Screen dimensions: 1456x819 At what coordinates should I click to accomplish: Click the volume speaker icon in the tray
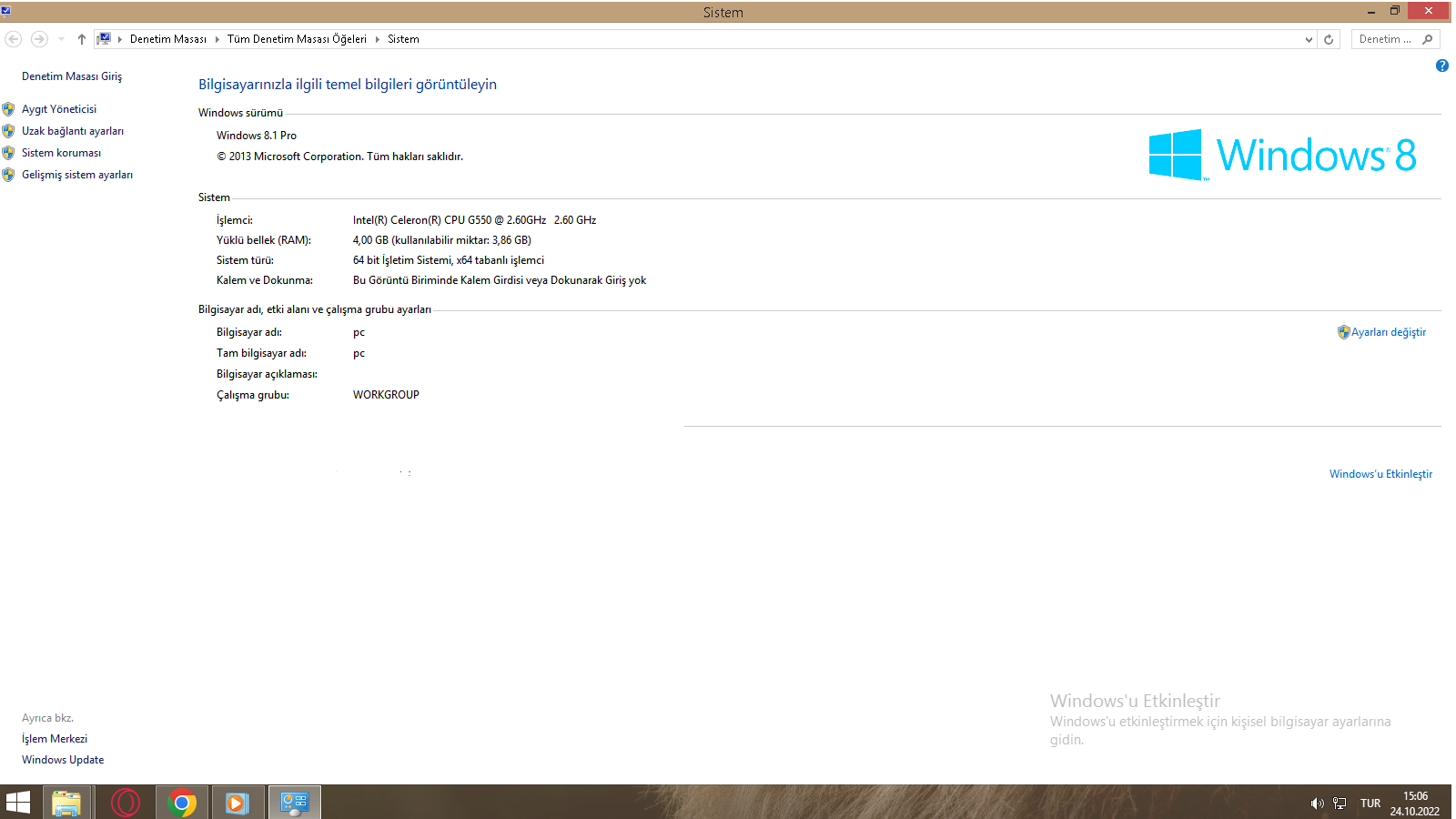tap(1317, 804)
